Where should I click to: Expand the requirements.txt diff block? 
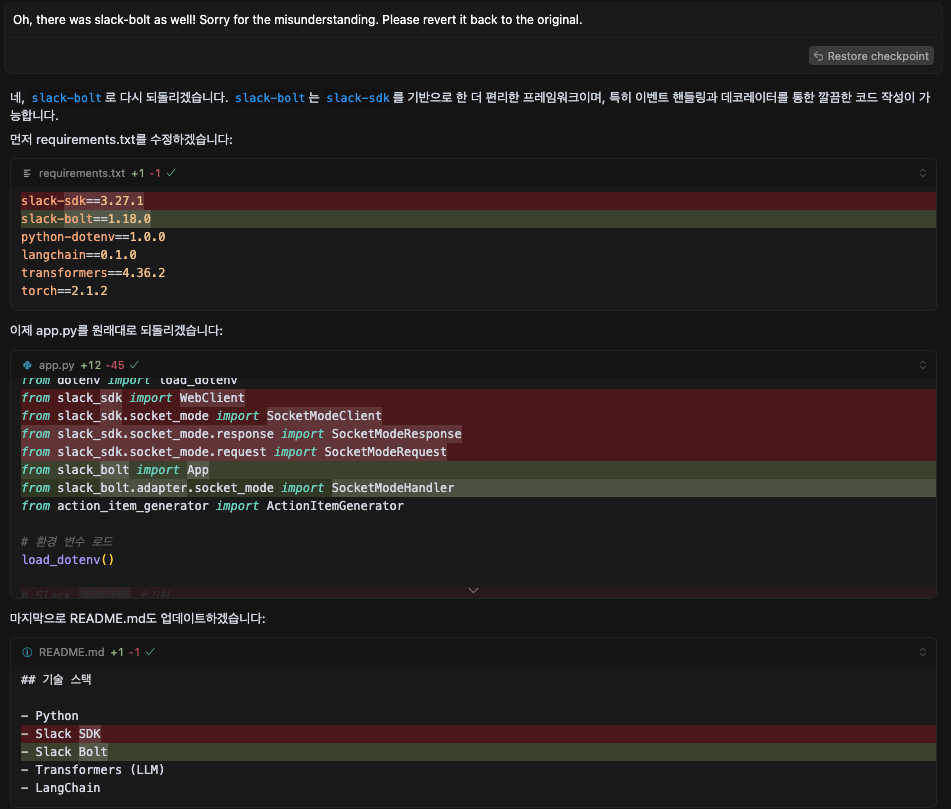922,173
